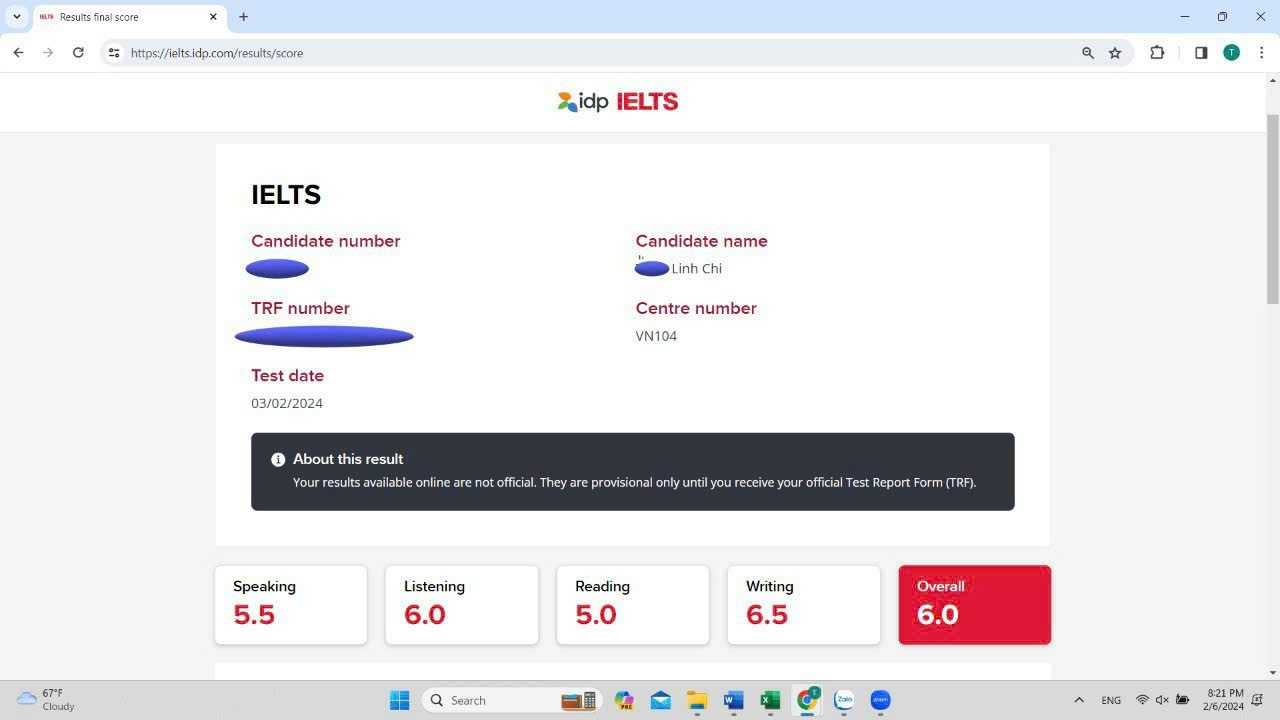Screen dimensions: 1280x720
Task: Click the muted speaker volume icon
Action: tap(1162, 700)
